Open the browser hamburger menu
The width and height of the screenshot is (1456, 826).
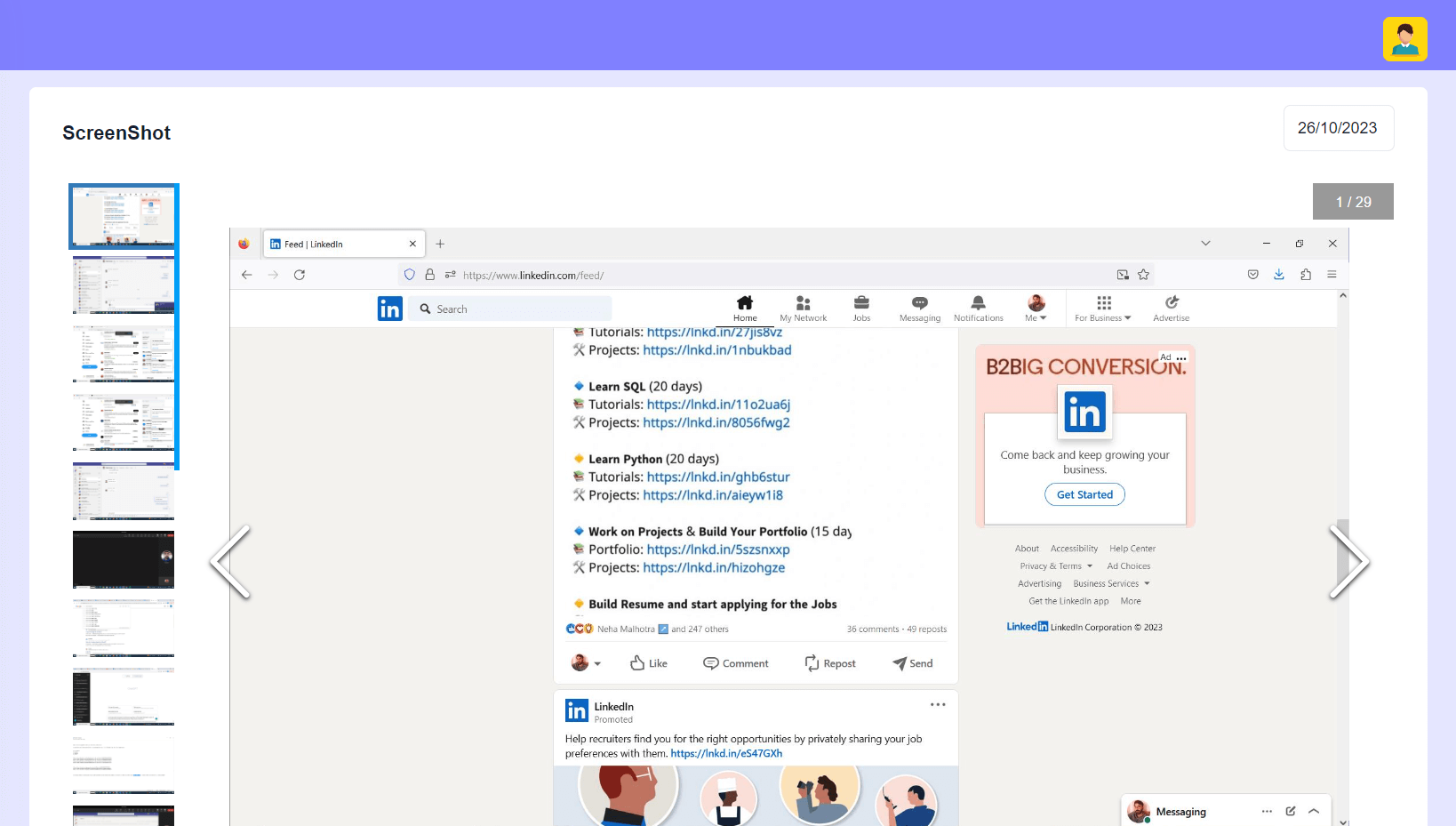pyautogui.click(x=1332, y=275)
